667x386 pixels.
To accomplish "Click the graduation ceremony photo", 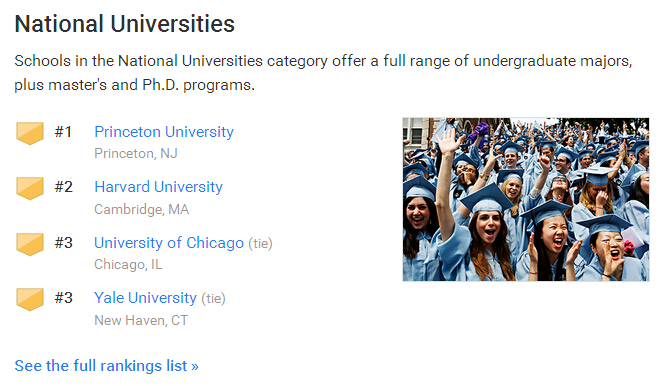I will 526,200.
